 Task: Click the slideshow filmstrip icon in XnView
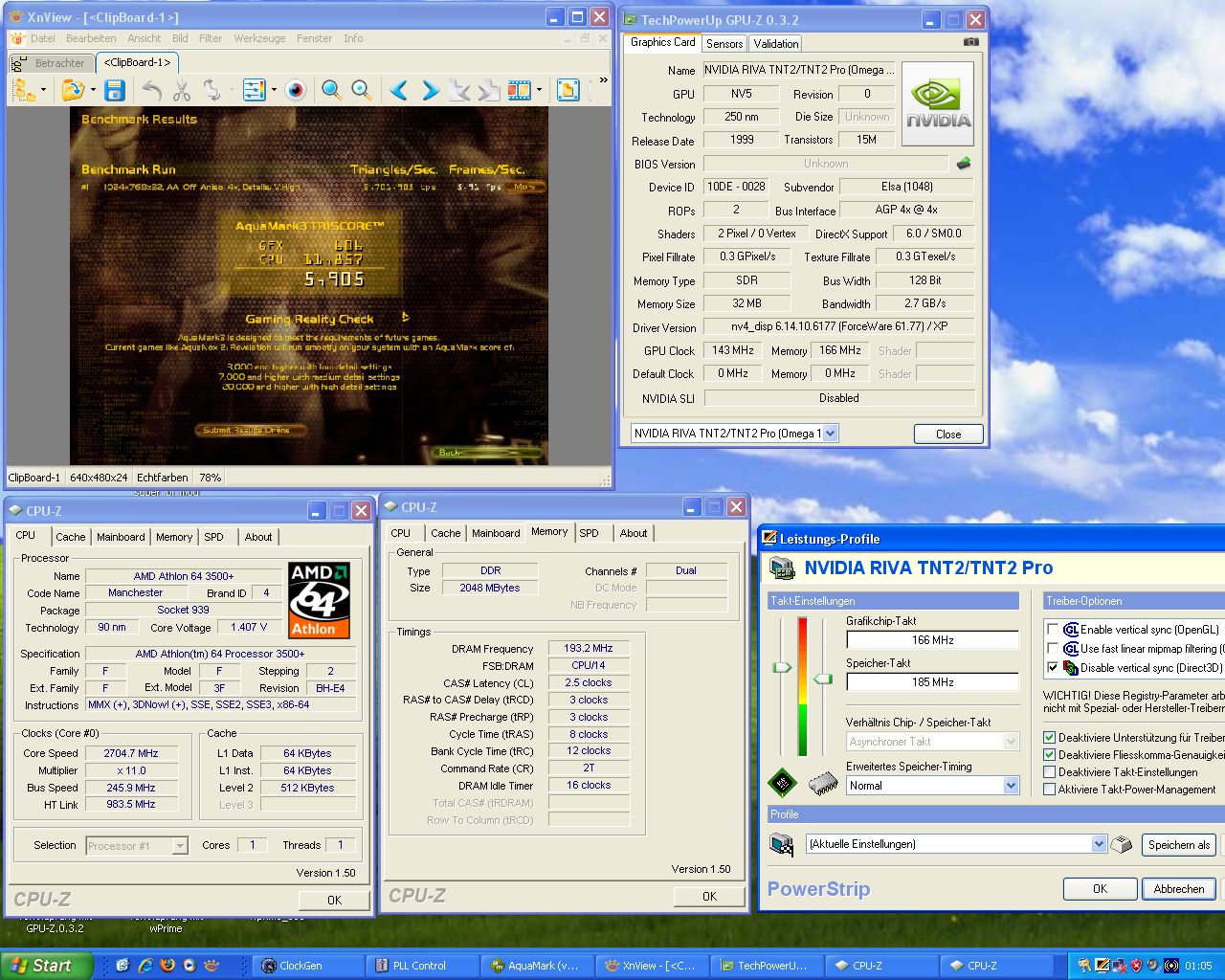(519, 90)
